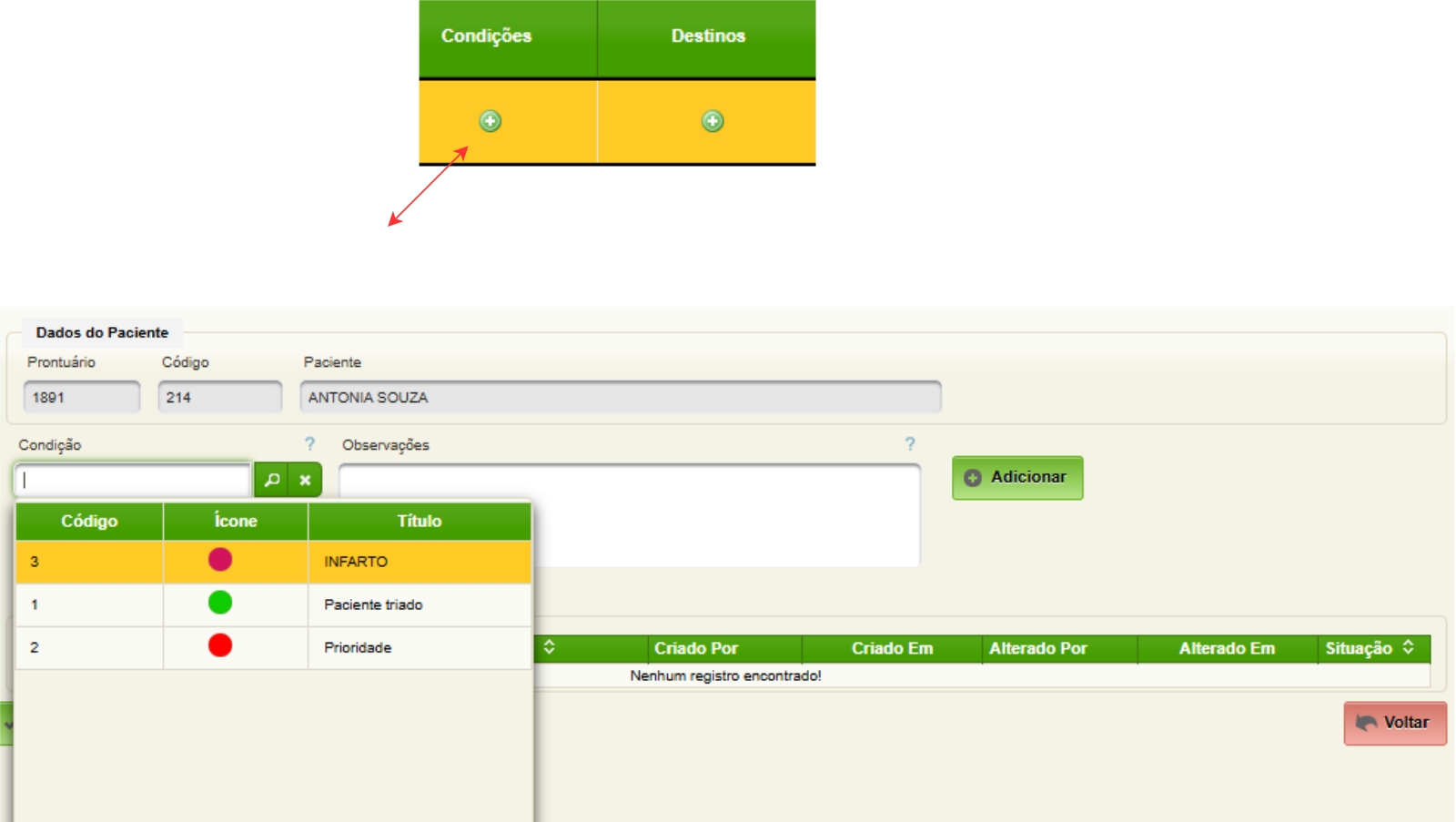Click the red circle in the Prioridade row

(x=220, y=645)
